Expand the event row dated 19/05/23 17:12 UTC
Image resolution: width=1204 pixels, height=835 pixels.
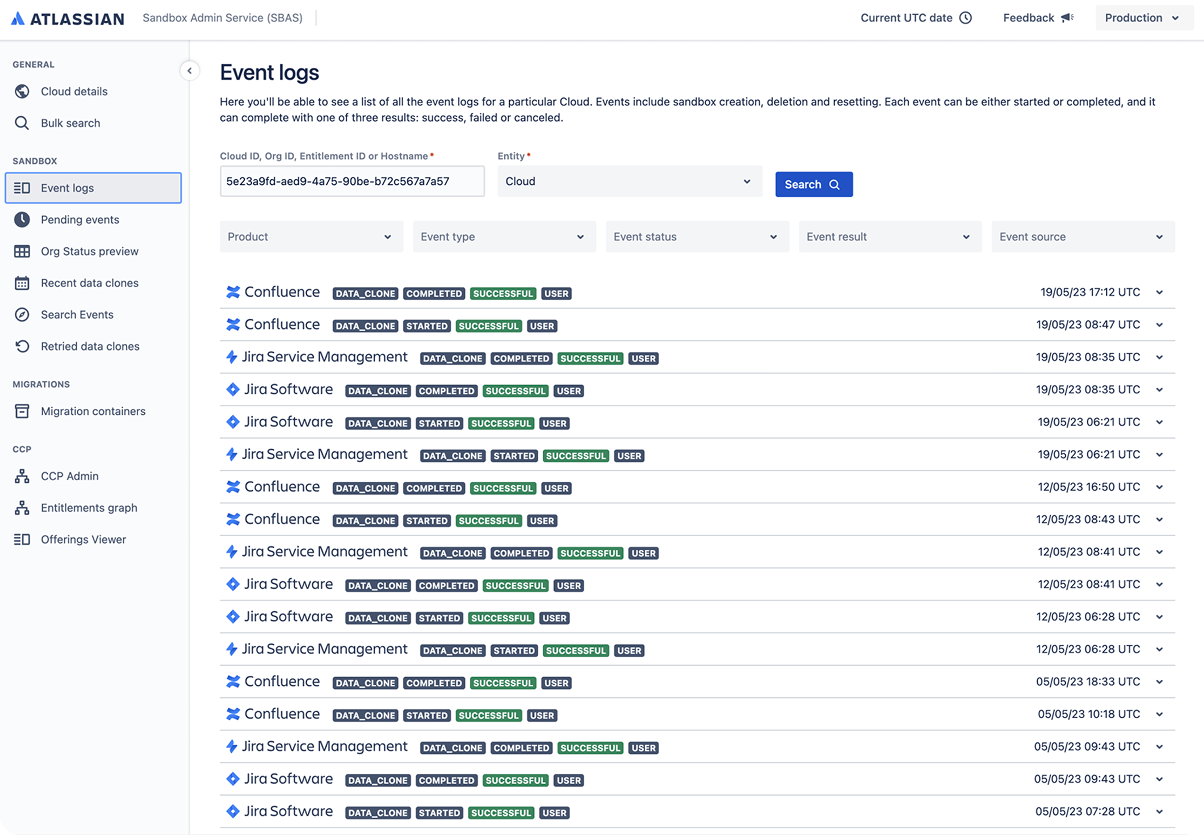(x=1160, y=293)
